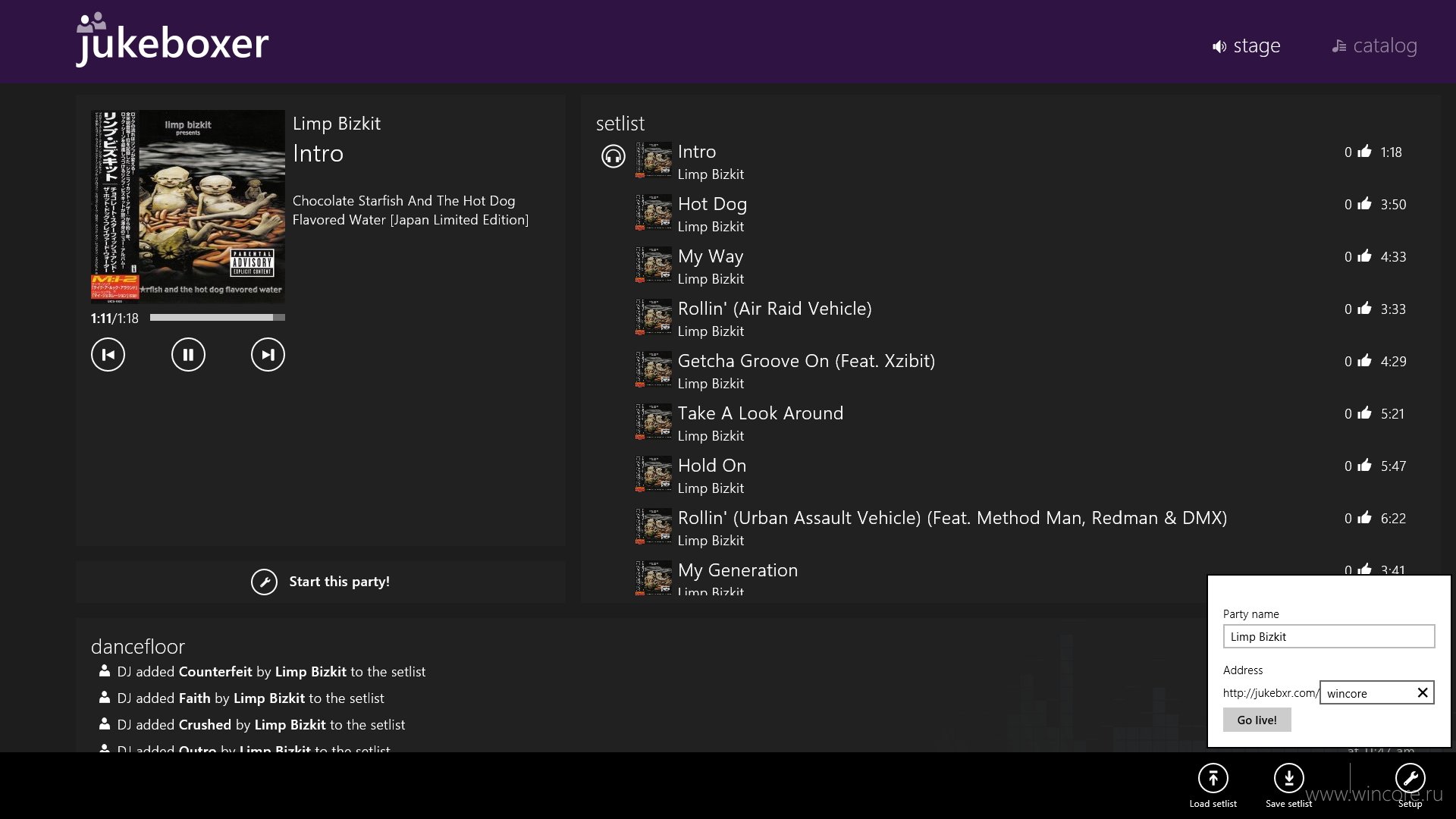
Task: Skip to the previous track
Action: click(108, 355)
